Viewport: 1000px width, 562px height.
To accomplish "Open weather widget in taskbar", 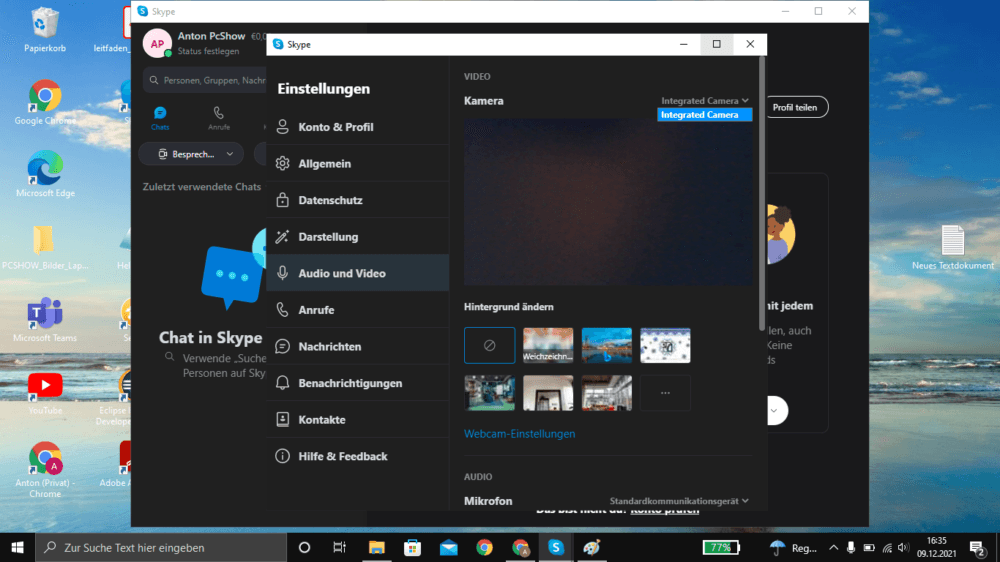I will pyautogui.click(x=793, y=547).
